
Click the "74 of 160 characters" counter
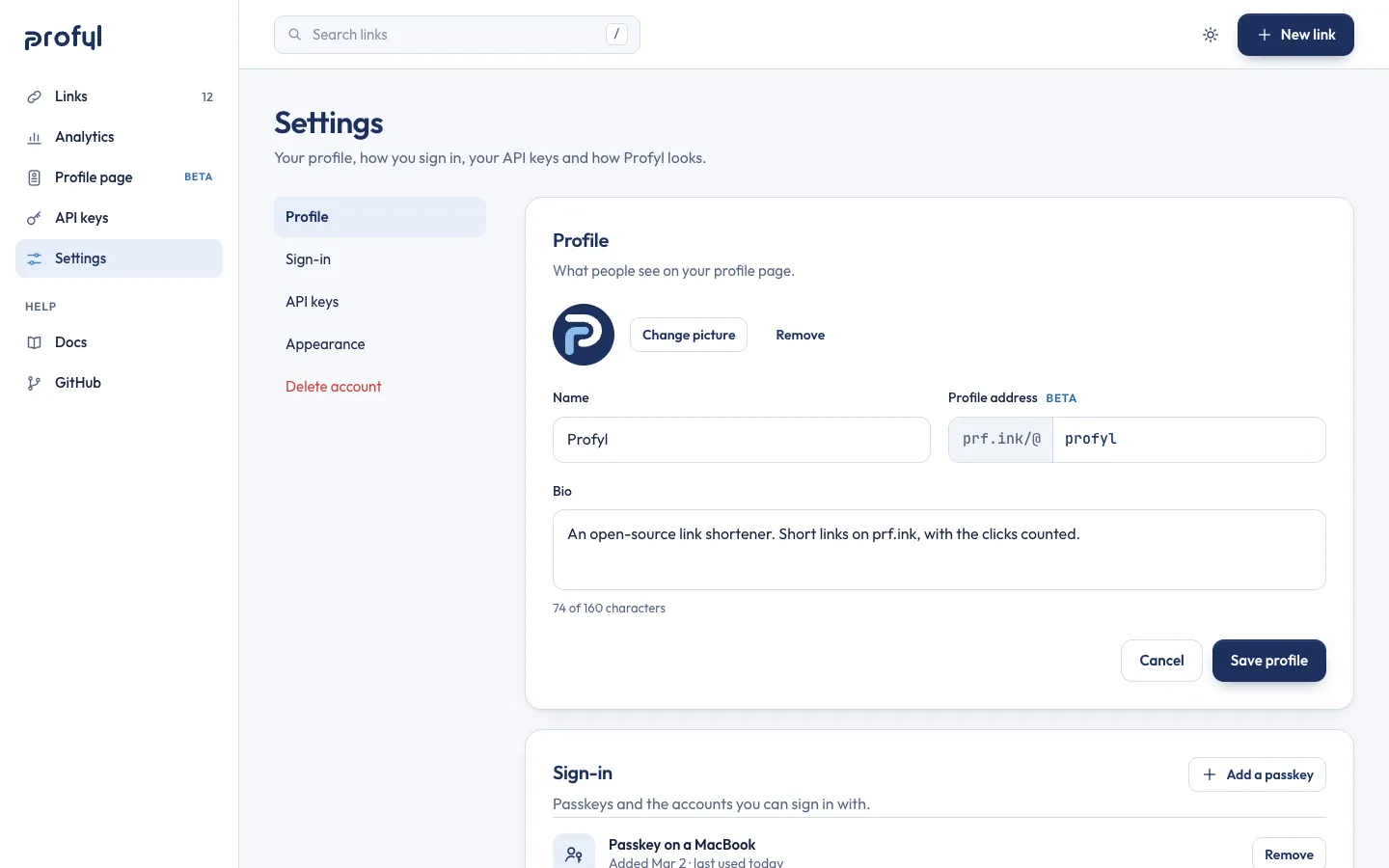[609, 609]
